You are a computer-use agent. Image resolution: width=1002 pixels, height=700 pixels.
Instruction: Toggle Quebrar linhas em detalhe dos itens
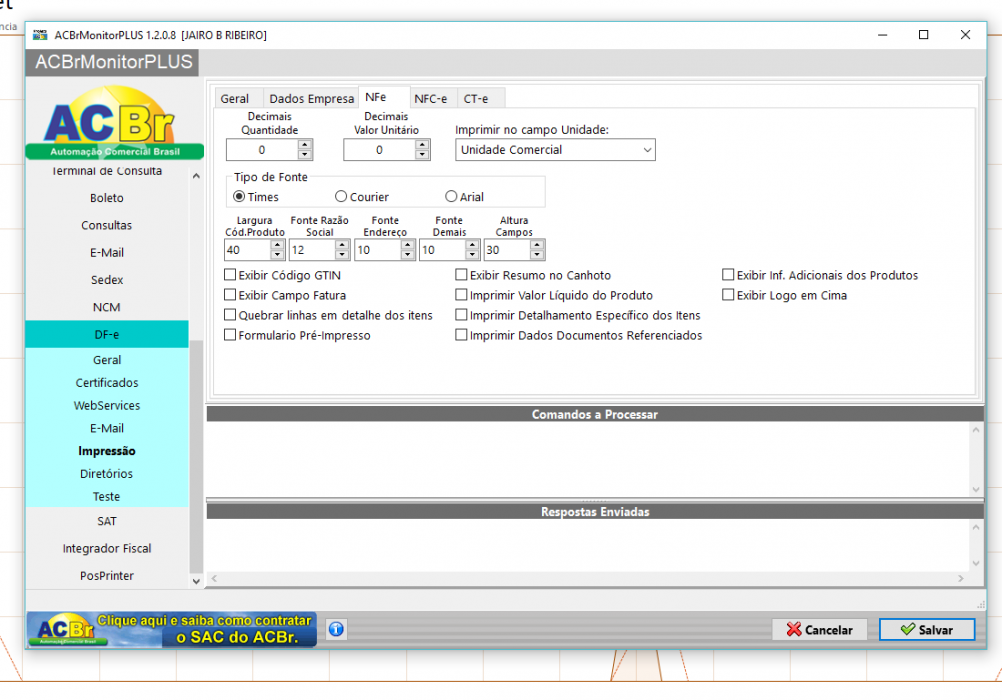[x=230, y=315]
